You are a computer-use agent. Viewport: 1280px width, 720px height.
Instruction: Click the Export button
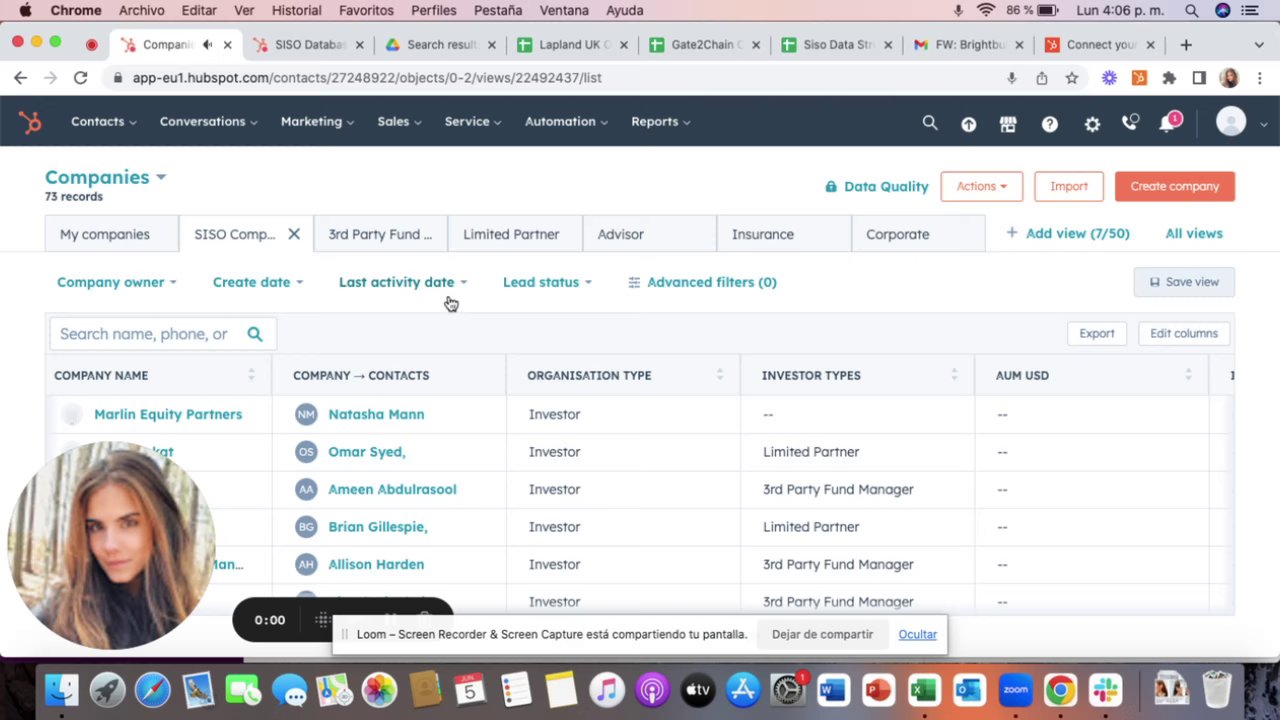(1097, 333)
